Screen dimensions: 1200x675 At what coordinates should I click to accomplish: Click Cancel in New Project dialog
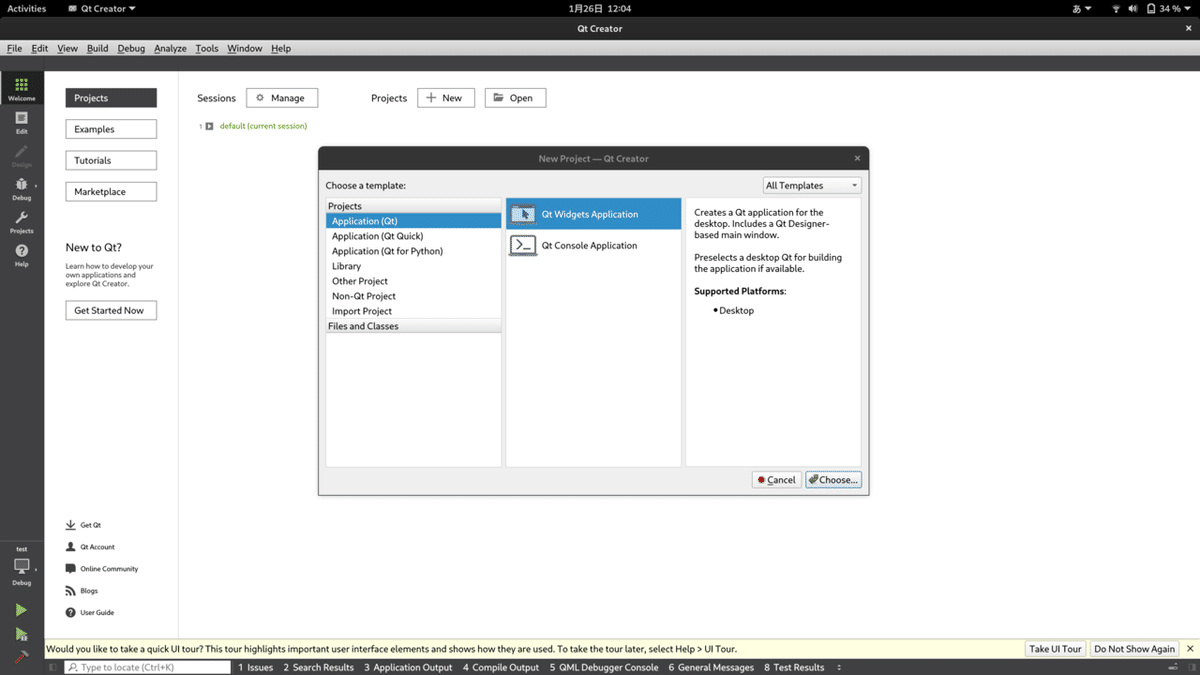[x=777, y=480]
